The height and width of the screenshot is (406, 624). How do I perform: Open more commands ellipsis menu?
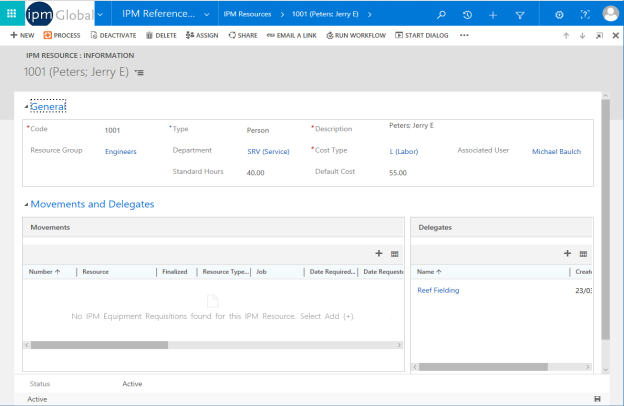[464, 35]
